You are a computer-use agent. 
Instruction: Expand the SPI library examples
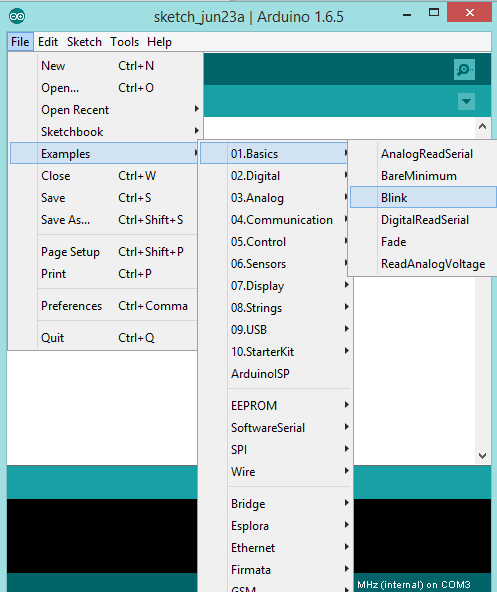(275, 449)
